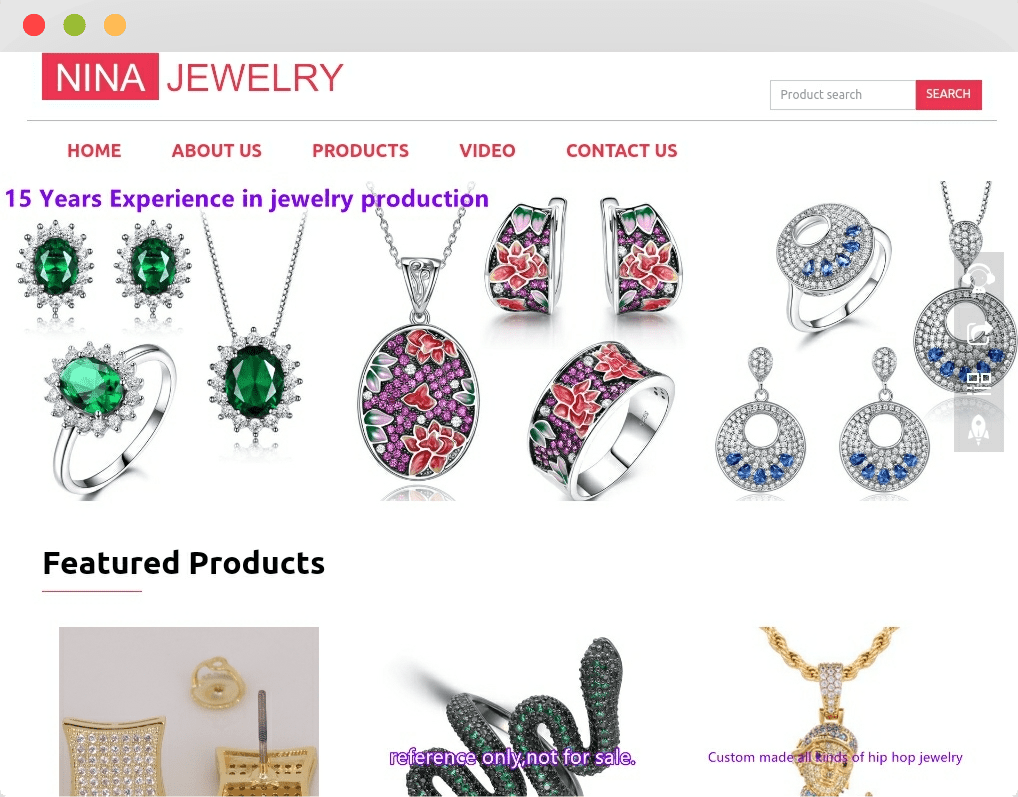Image resolution: width=1018 pixels, height=797 pixels.
Task: Click the NINA JEWELRY logo
Action: [193, 77]
